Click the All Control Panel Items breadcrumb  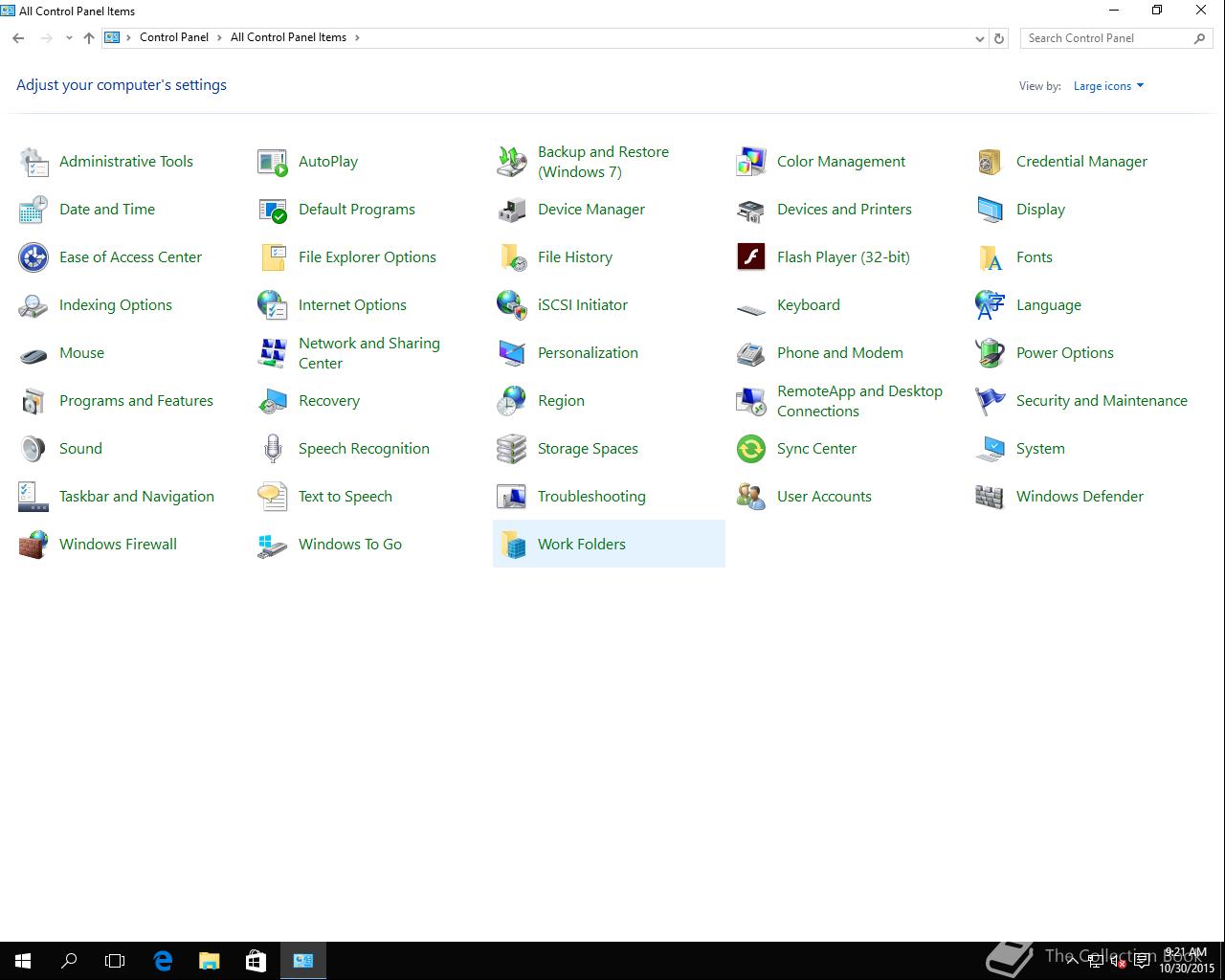click(288, 37)
